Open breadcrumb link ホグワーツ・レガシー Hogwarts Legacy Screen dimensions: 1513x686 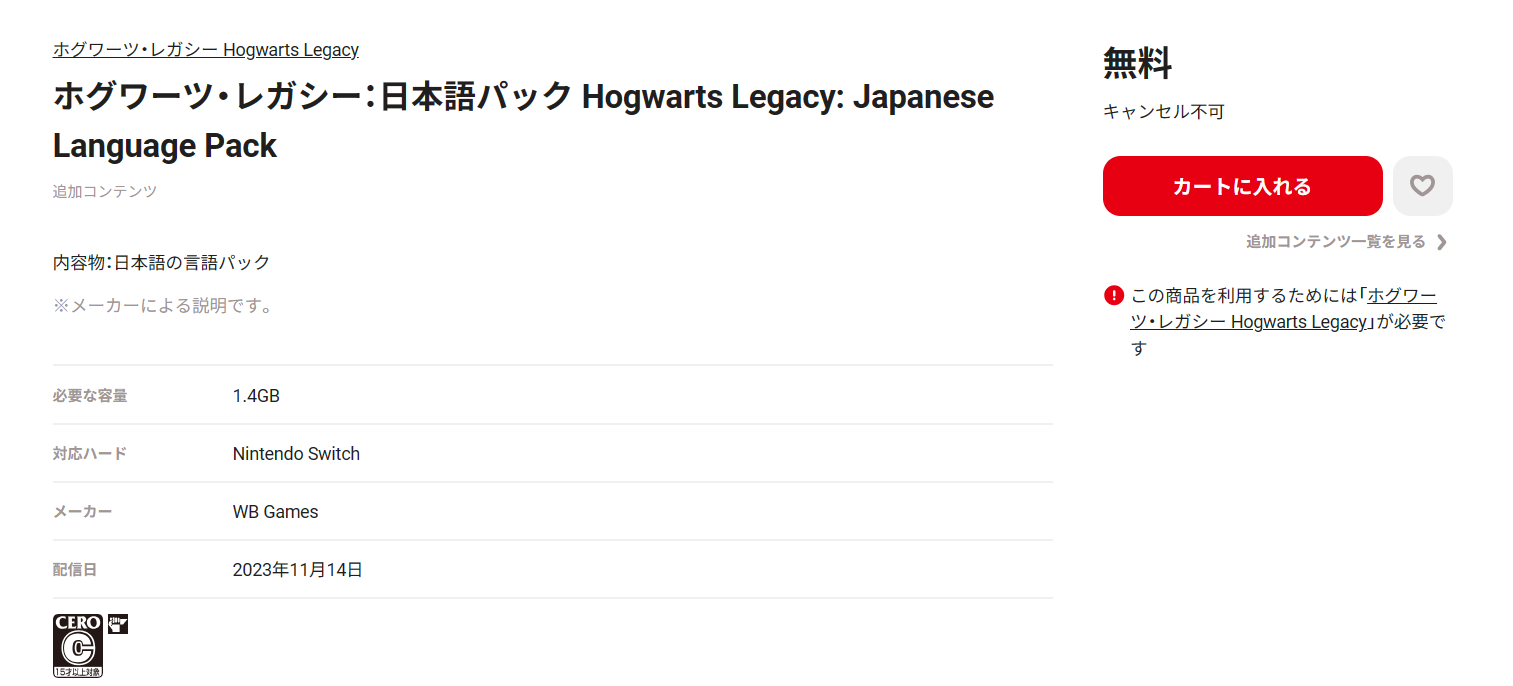pos(206,50)
